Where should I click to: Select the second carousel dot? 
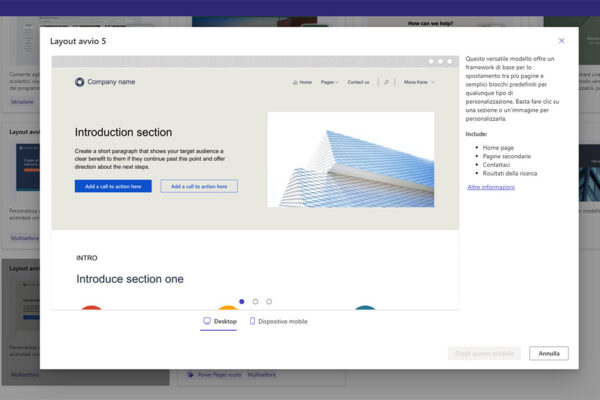coord(255,302)
